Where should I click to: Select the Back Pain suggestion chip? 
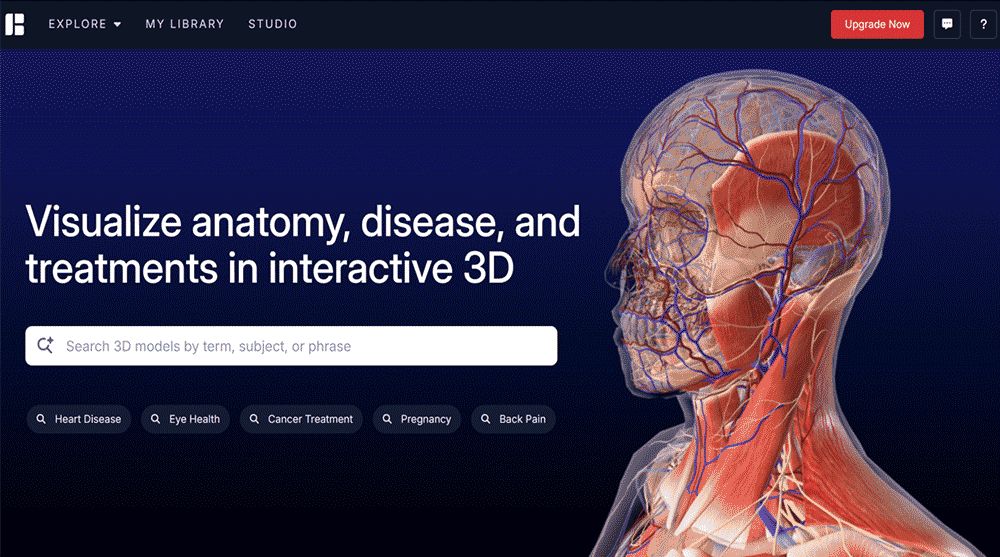(x=513, y=419)
